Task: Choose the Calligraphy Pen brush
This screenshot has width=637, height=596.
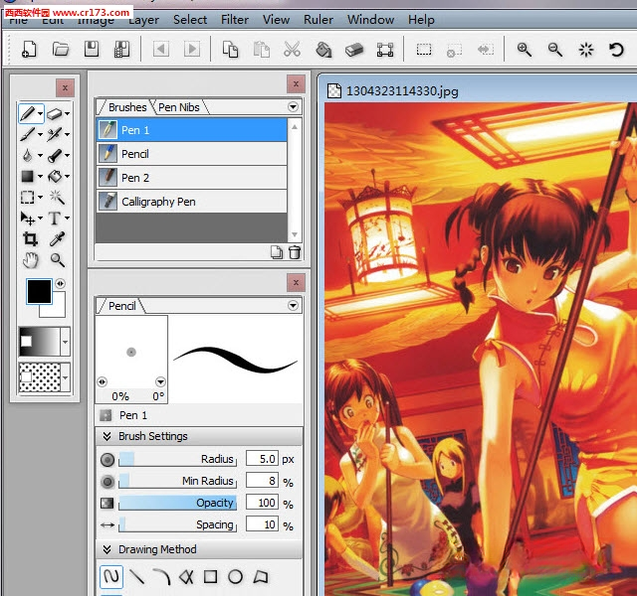Action: 192,202
